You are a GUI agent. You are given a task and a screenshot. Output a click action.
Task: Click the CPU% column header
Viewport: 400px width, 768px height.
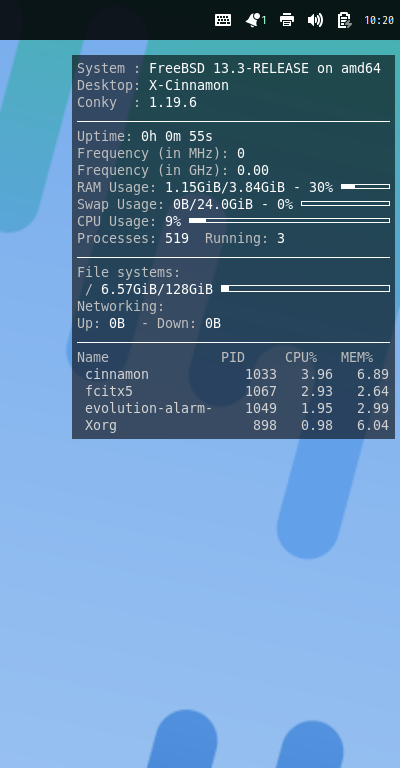pos(301,358)
